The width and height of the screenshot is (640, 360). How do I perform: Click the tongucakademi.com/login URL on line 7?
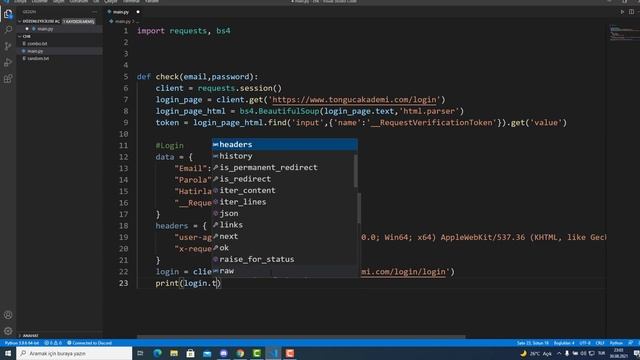(354, 100)
